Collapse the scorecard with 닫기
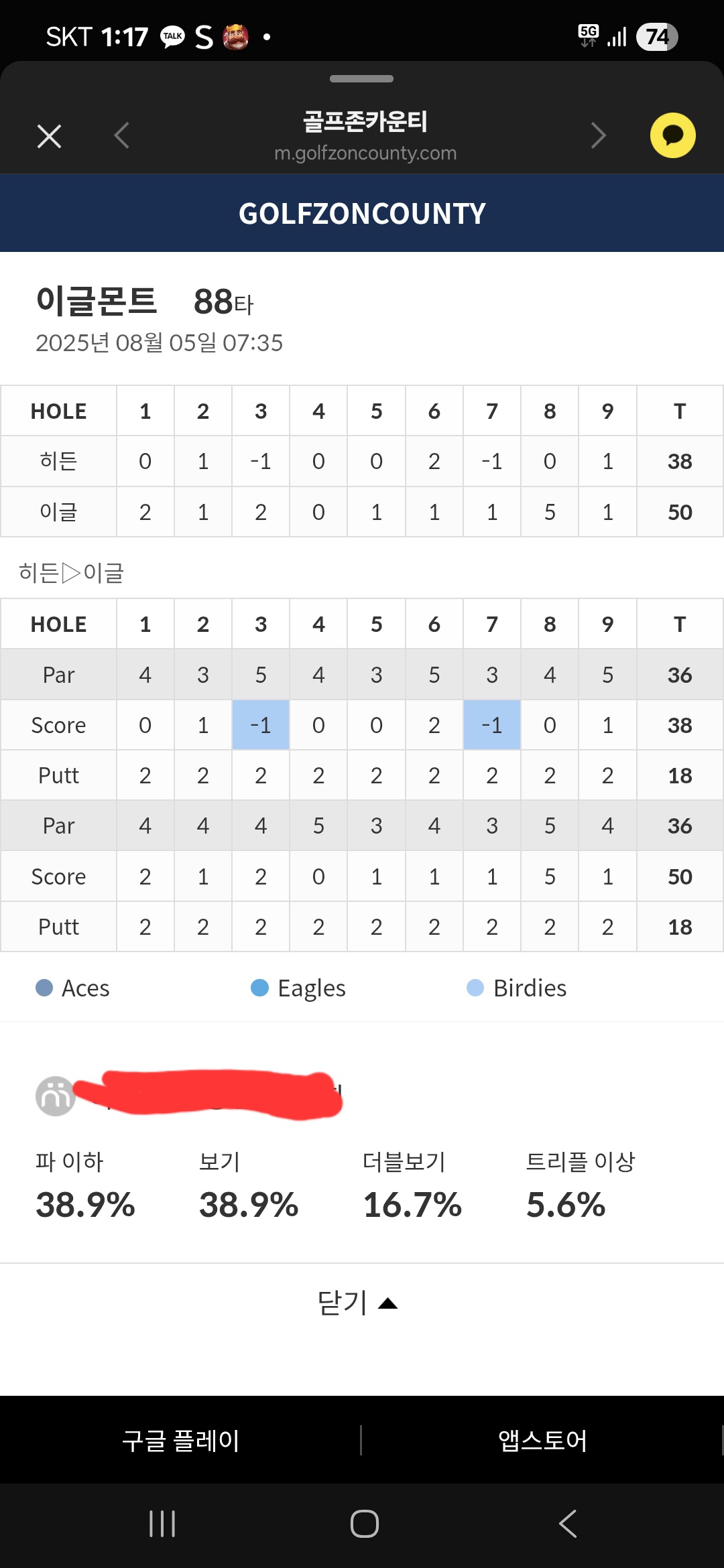Image resolution: width=724 pixels, height=1568 pixels. tap(358, 1303)
